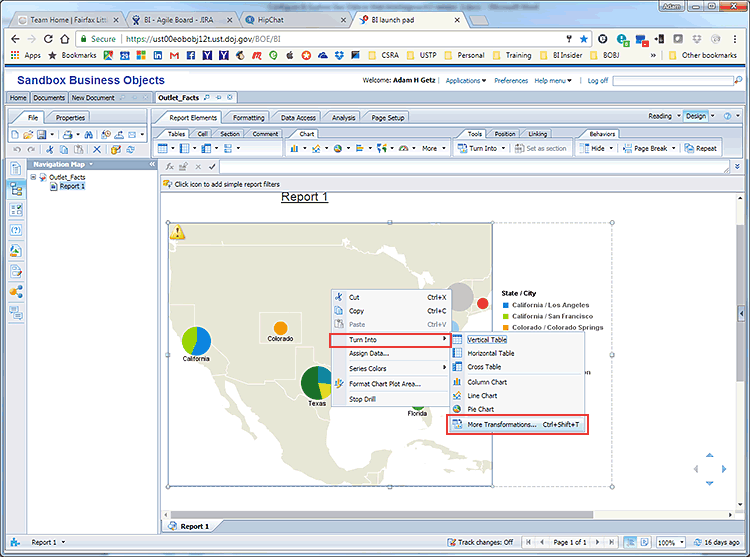Viewport: 750px width, 557px height.
Task: Open the Page Break dropdown arrow
Action: (x=673, y=149)
